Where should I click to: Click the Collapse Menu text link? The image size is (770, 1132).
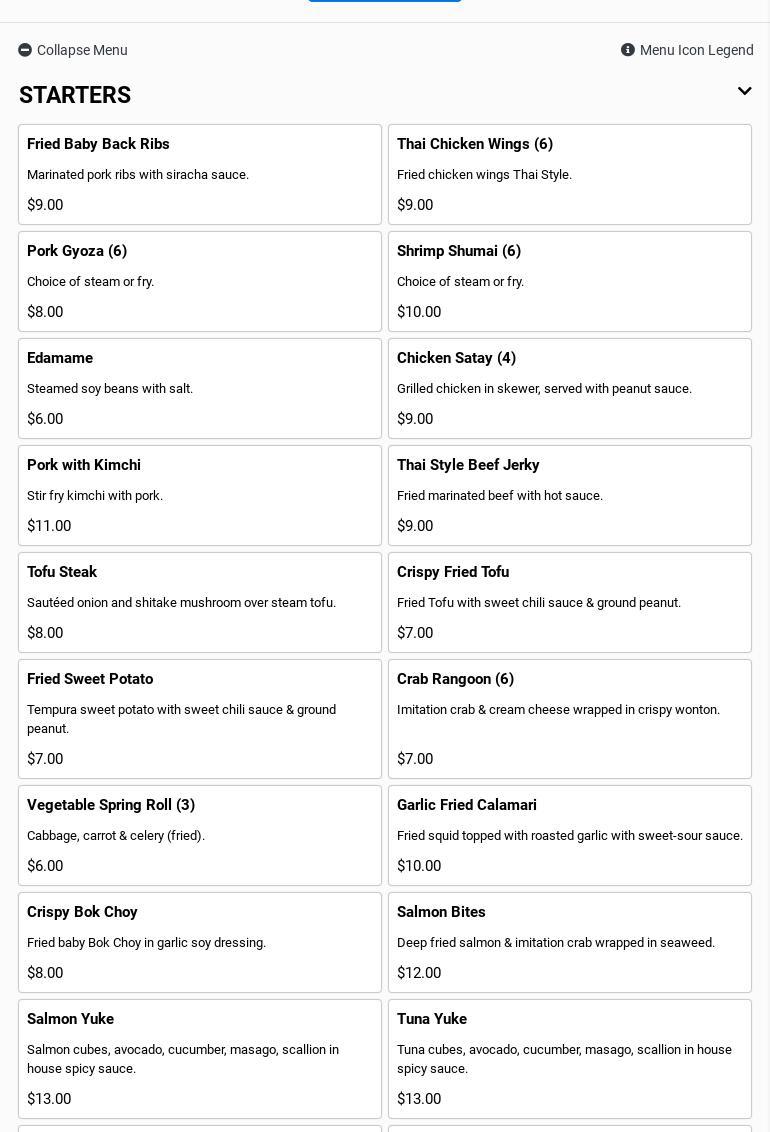82,50
